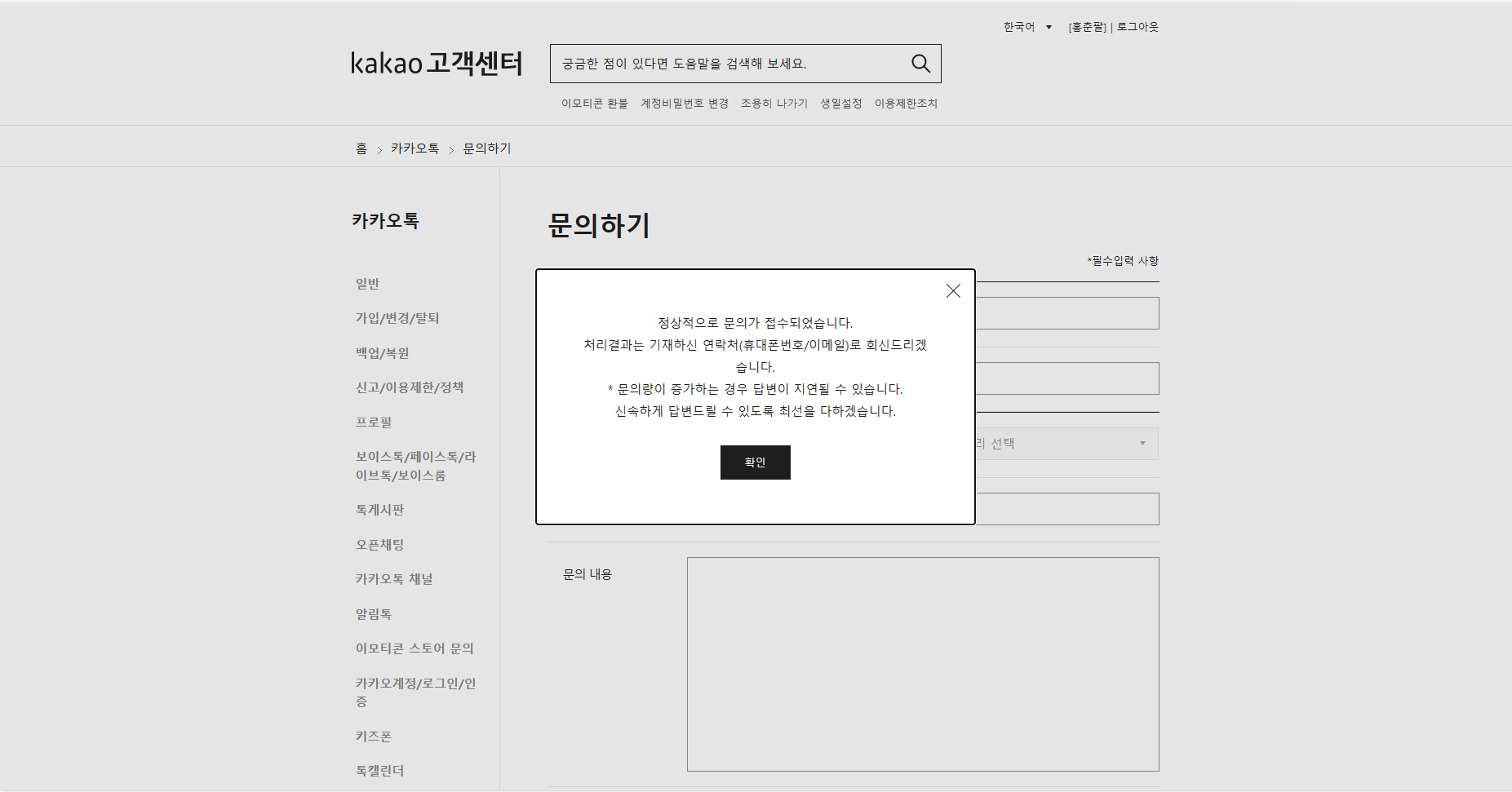Viewport: 1512px width, 792px height.
Task: Open the 한국어 language dropdown
Action: [x=1026, y=27]
